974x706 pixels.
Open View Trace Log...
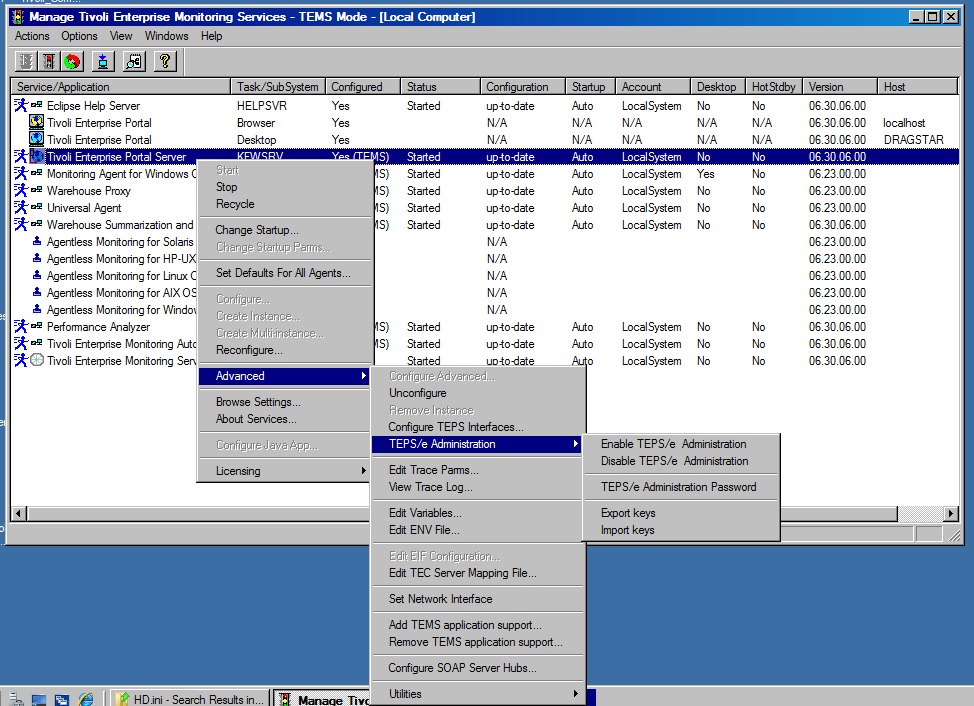[x=478, y=487]
